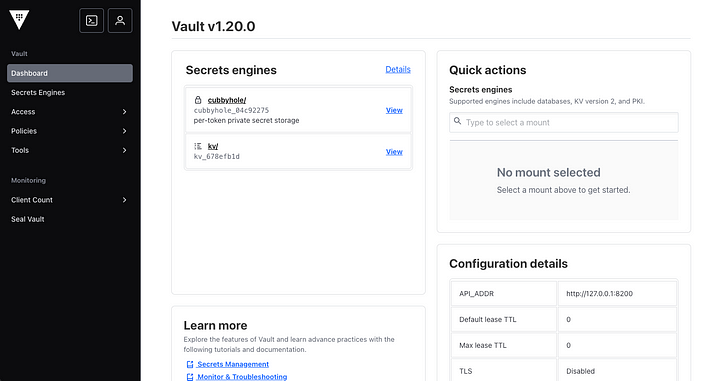The width and height of the screenshot is (720, 381).
Task: Expand the Access menu chevron
Action: pyautogui.click(x=124, y=112)
